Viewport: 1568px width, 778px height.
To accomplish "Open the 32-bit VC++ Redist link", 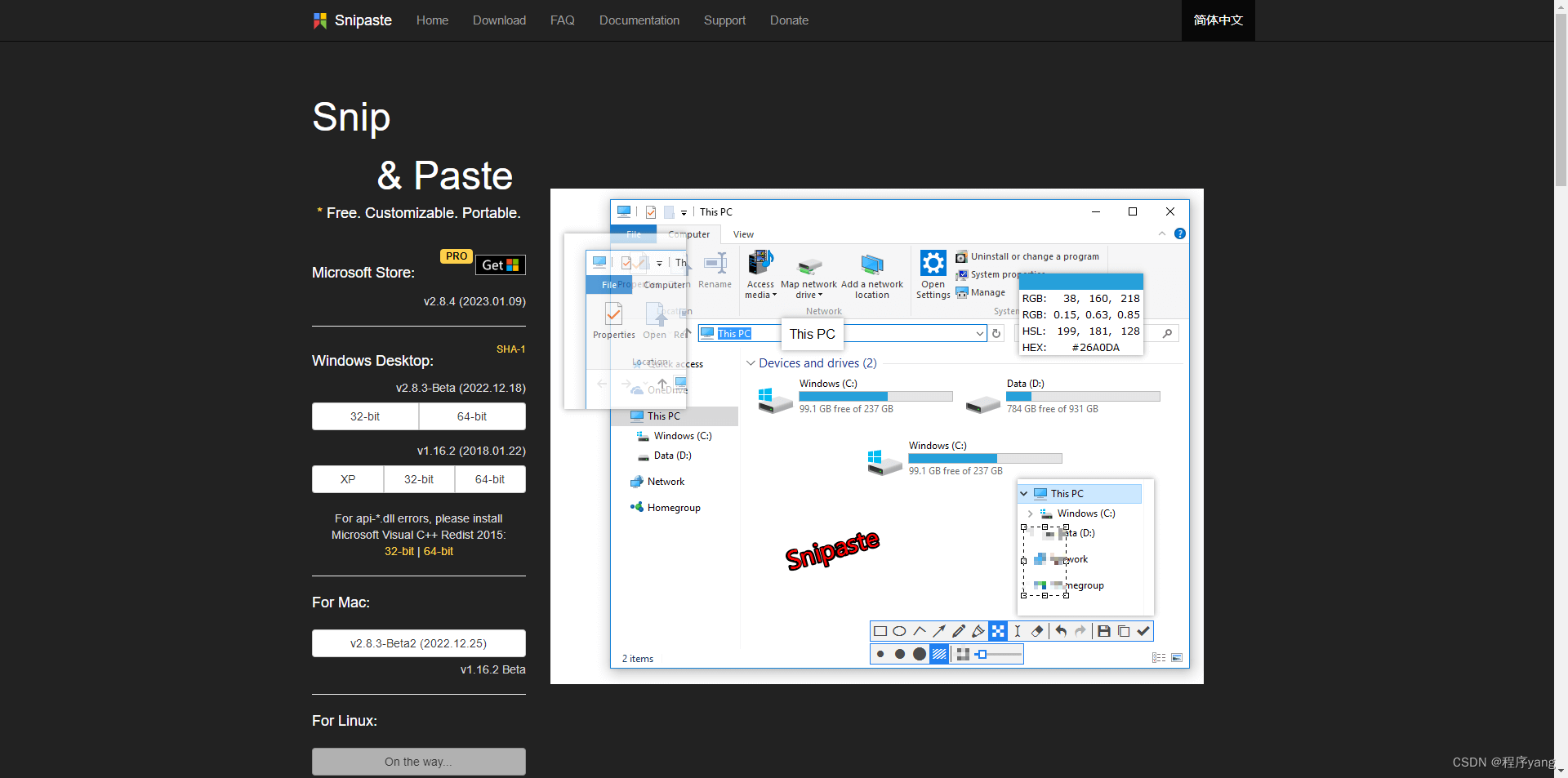I will click(x=399, y=551).
